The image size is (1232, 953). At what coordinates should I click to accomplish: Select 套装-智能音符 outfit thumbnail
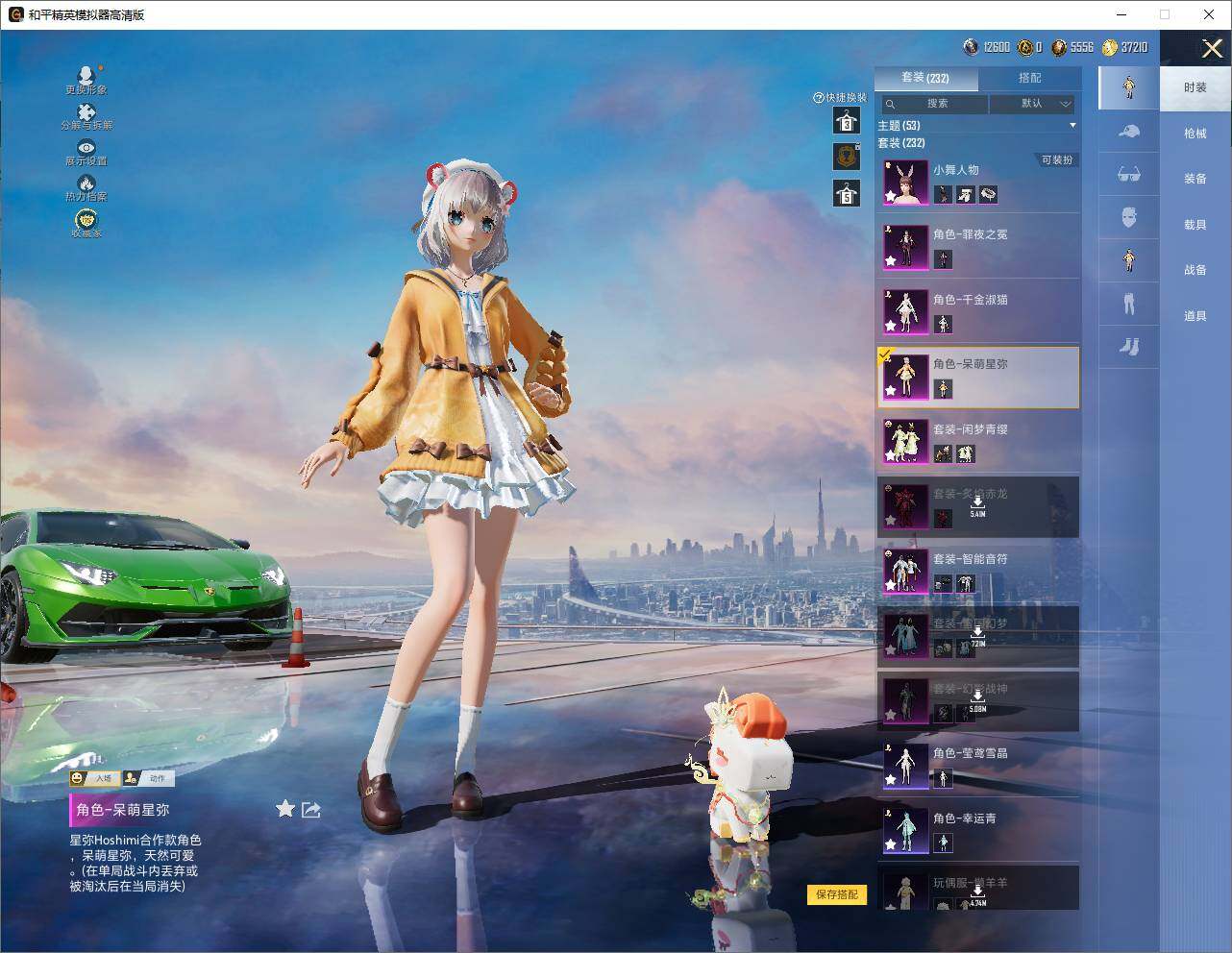[905, 572]
